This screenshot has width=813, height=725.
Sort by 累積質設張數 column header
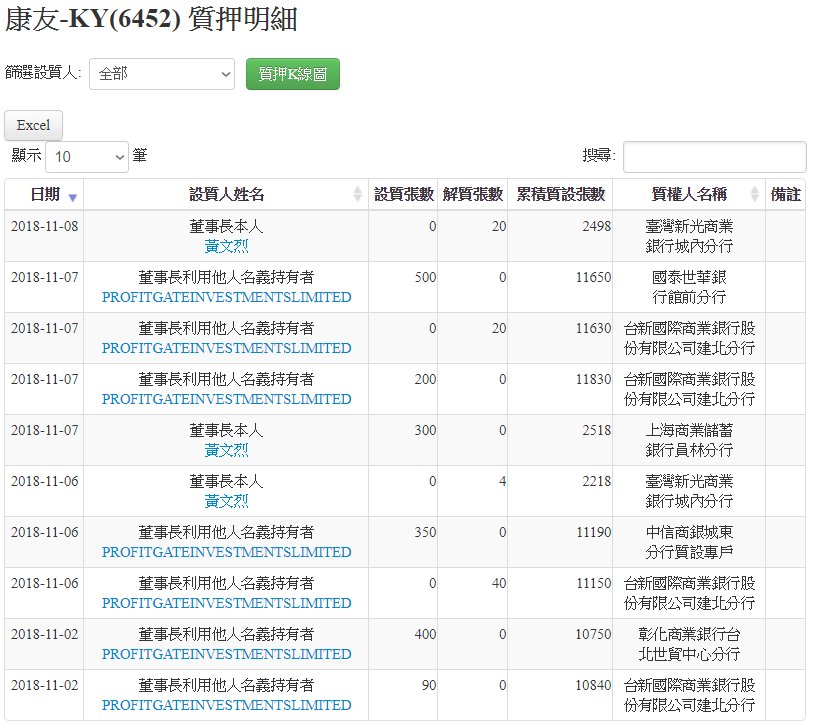point(560,195)
